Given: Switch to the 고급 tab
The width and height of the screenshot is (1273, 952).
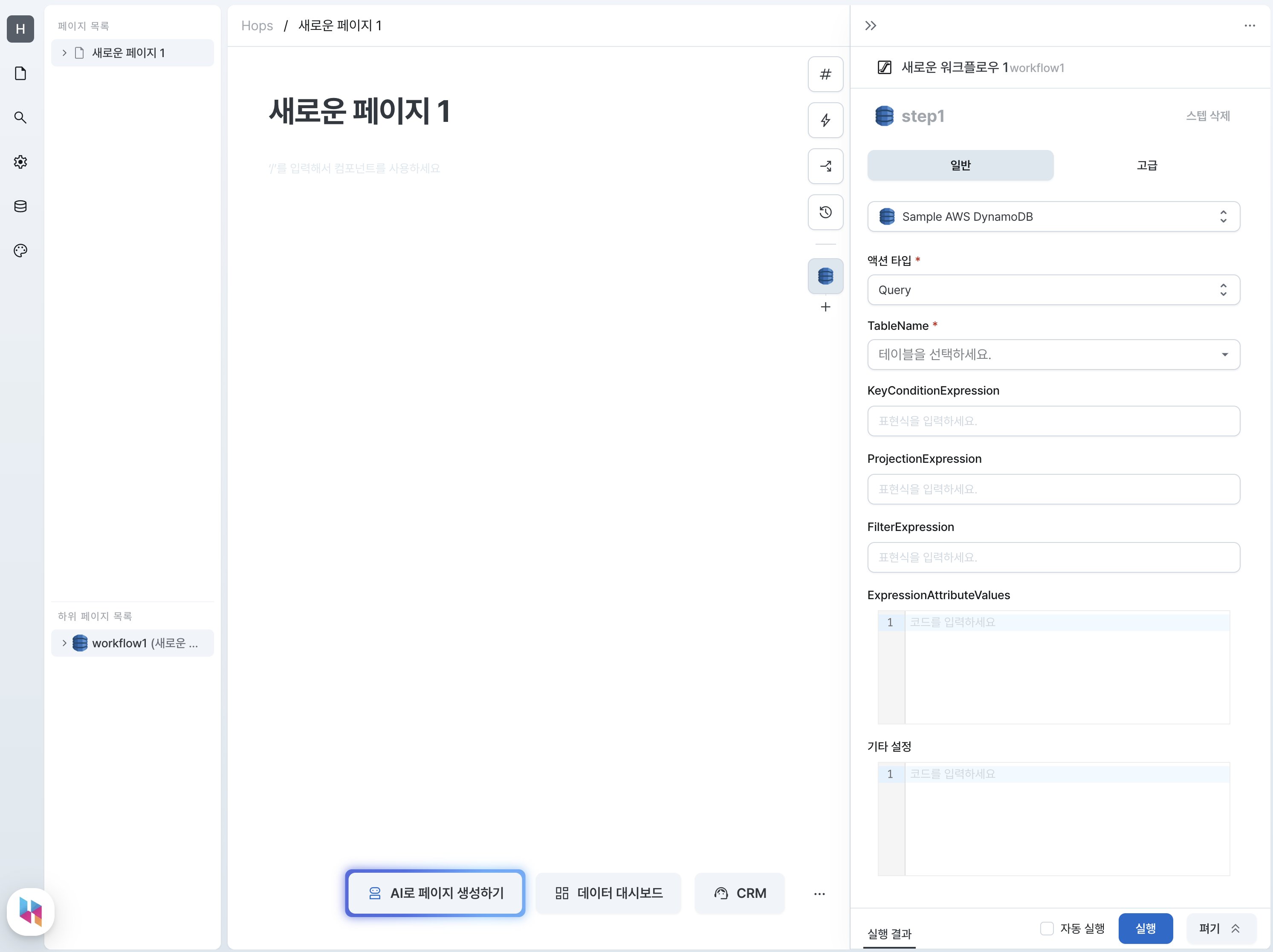Looking at the screenshot, I should (1146, 165).
